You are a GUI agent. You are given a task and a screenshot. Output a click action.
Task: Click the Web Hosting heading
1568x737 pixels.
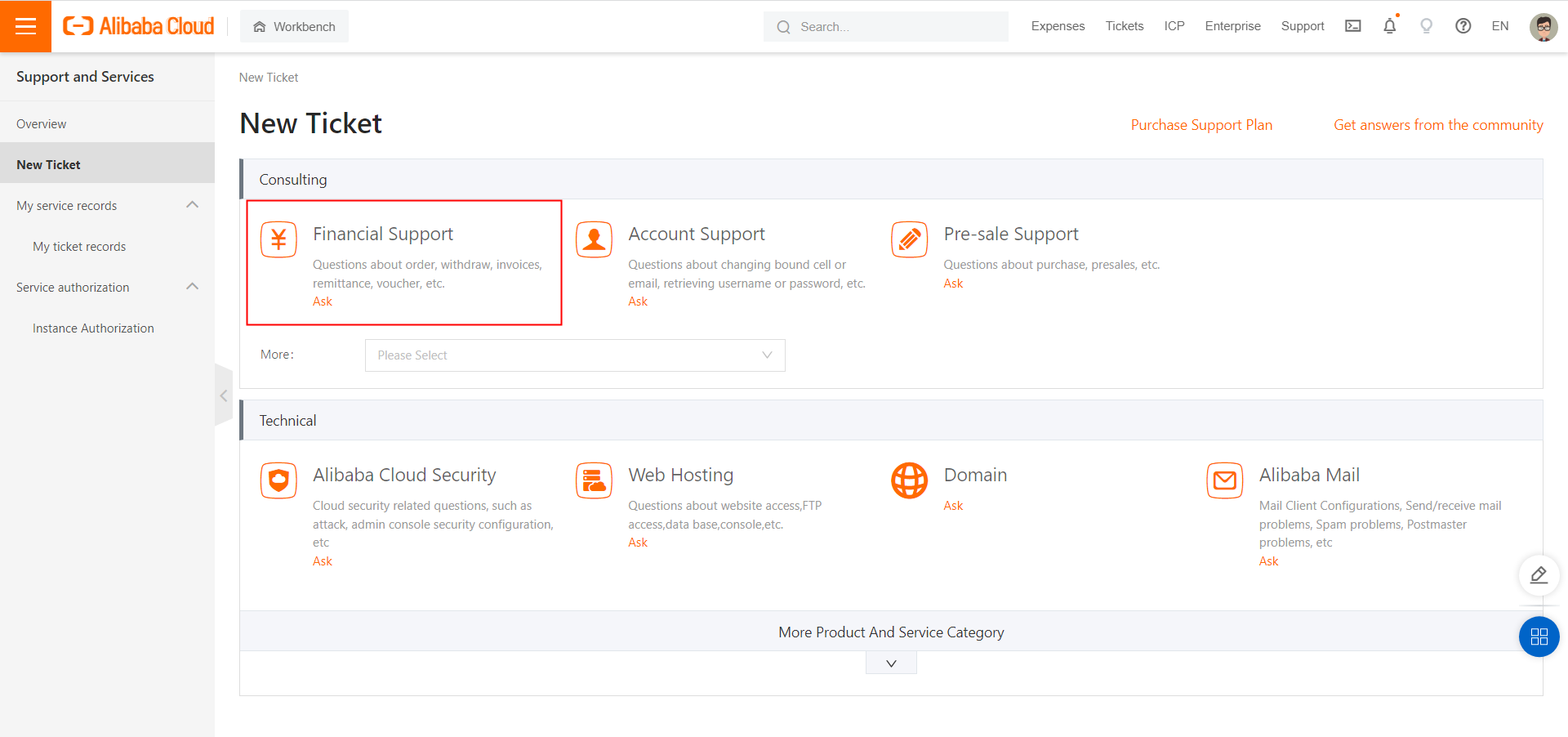tap(681, 475)
